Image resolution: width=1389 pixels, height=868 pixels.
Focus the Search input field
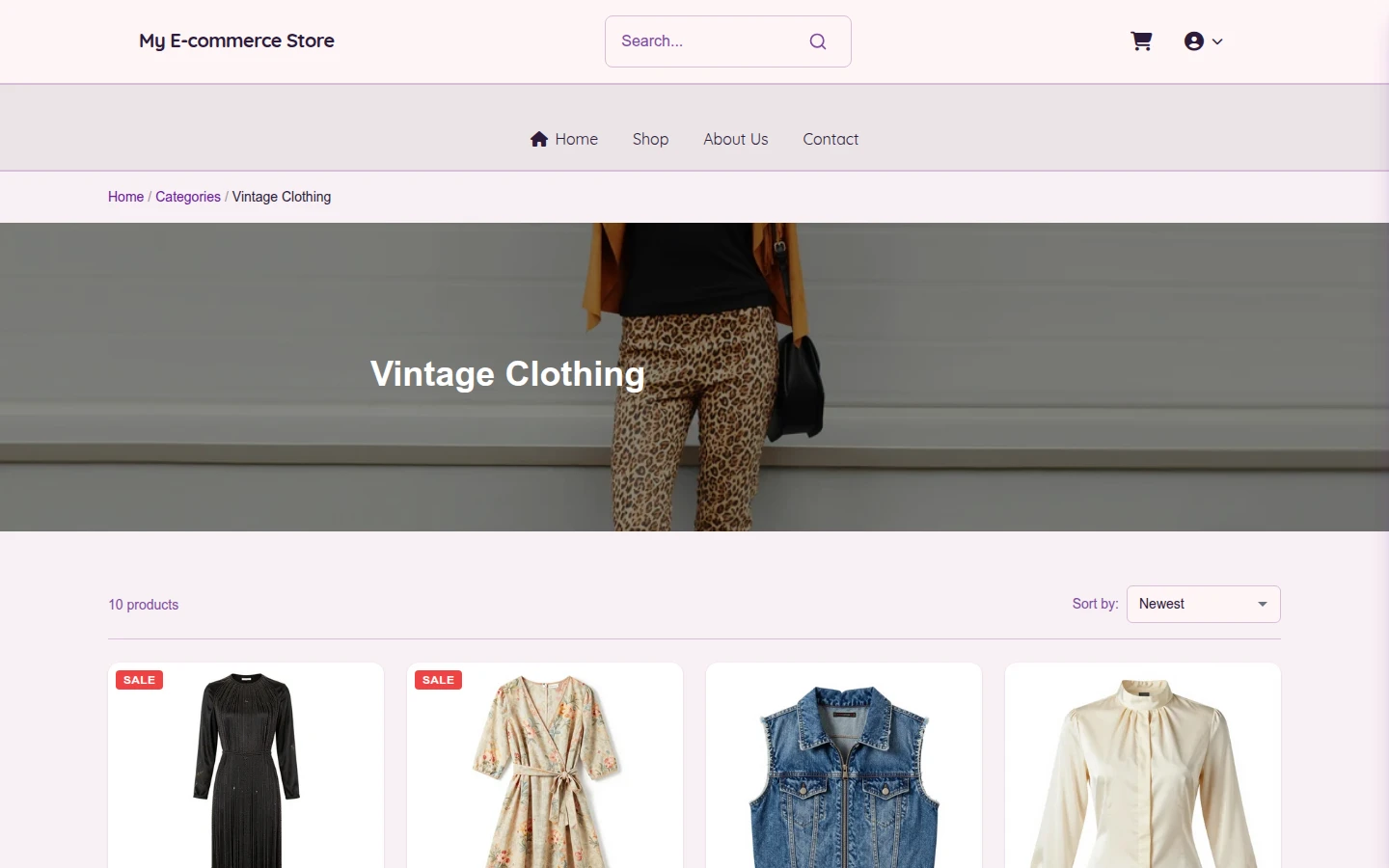tap(709, 41)
